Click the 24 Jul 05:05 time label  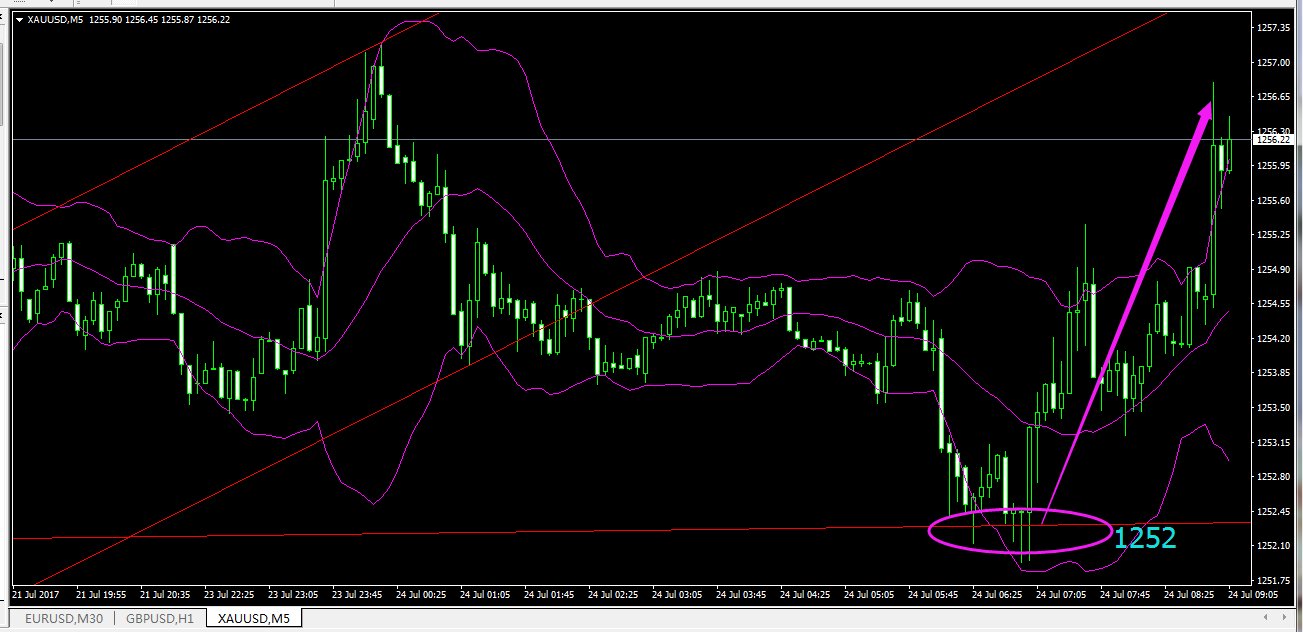coord(869,594)
